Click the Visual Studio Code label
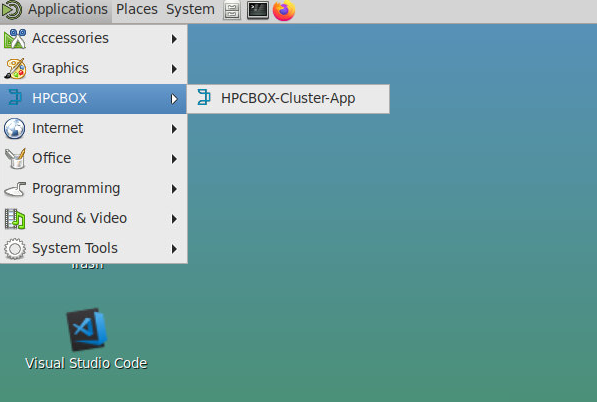The height and width of the screenshot is (402, 597). [86, 363]
